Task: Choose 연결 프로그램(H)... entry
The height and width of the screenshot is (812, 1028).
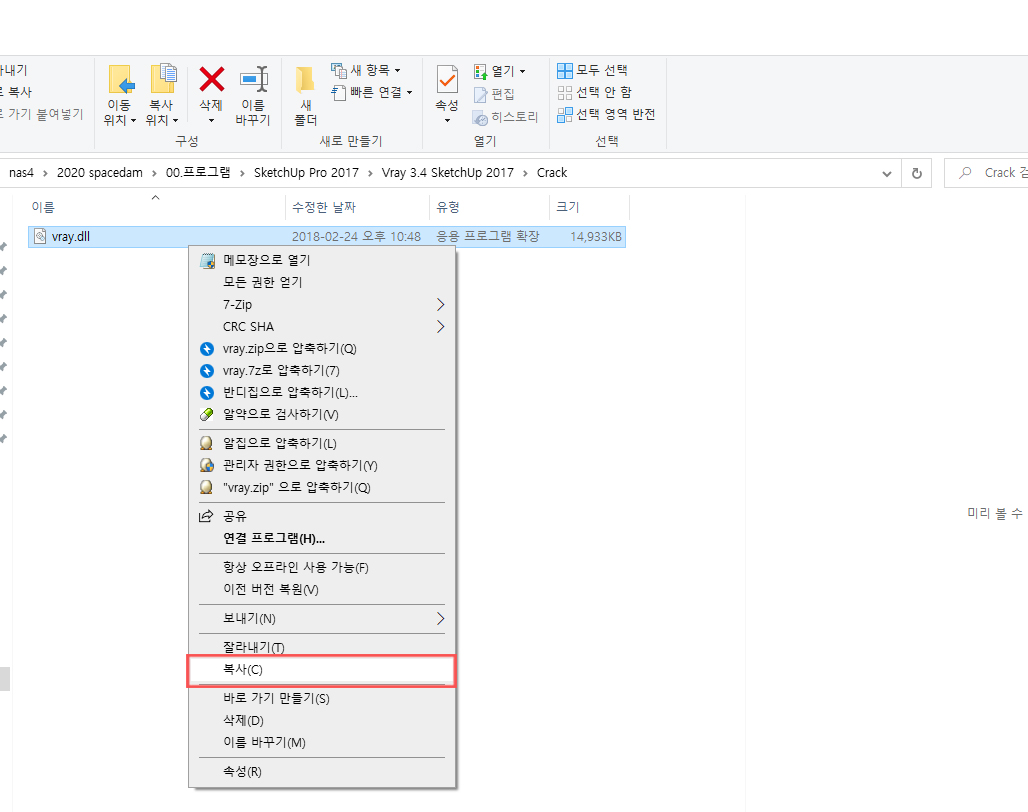Action: pyautogui.click(x=322, y=539)
